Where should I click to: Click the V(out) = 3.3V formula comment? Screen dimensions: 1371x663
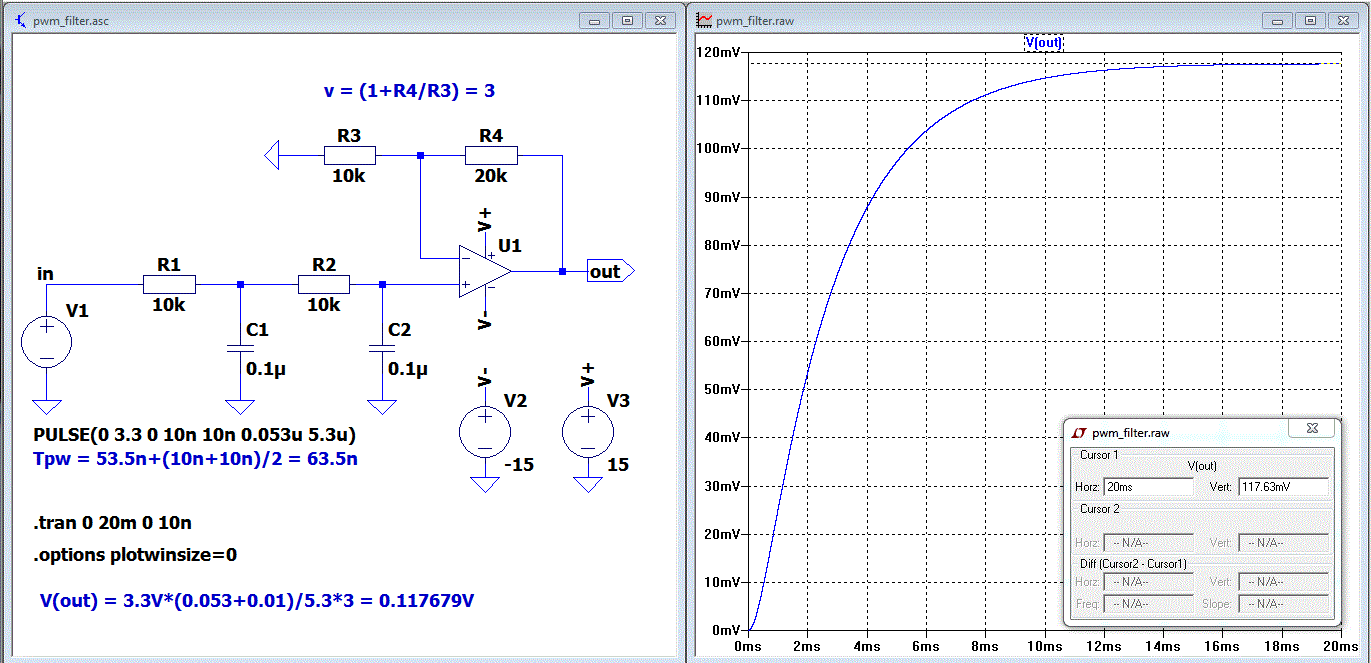click(x=257, y=601)
